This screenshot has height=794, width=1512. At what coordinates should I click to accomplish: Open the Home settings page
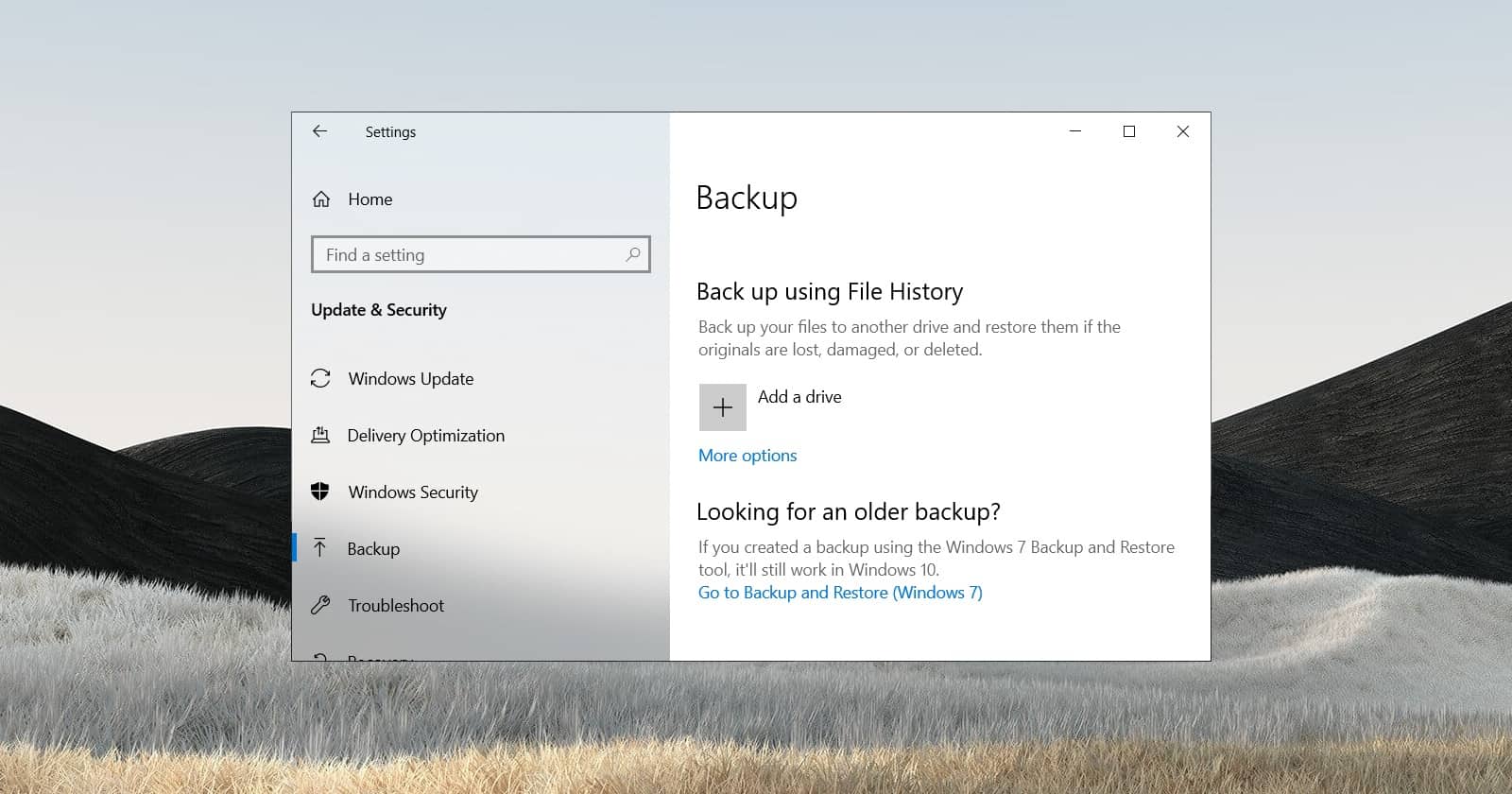[x=370, y=199]
